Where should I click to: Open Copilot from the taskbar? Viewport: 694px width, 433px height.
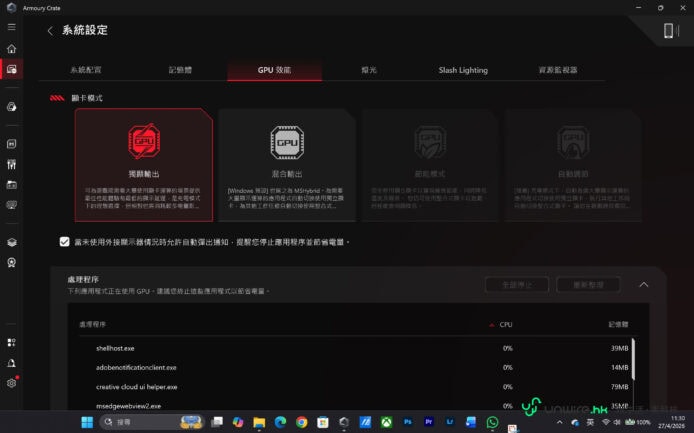click(238, 422)
